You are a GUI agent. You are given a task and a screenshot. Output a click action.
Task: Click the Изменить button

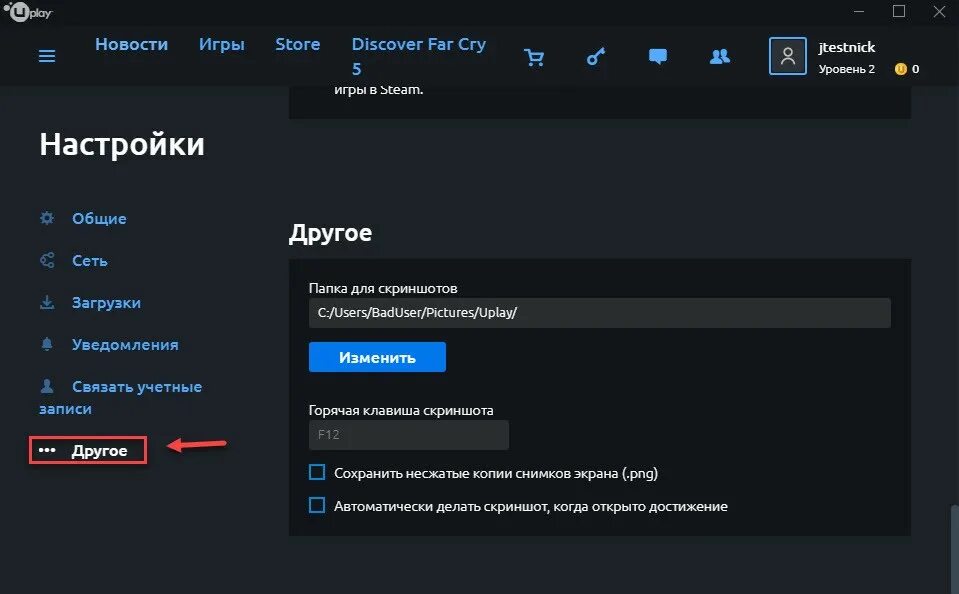(377, 357)
